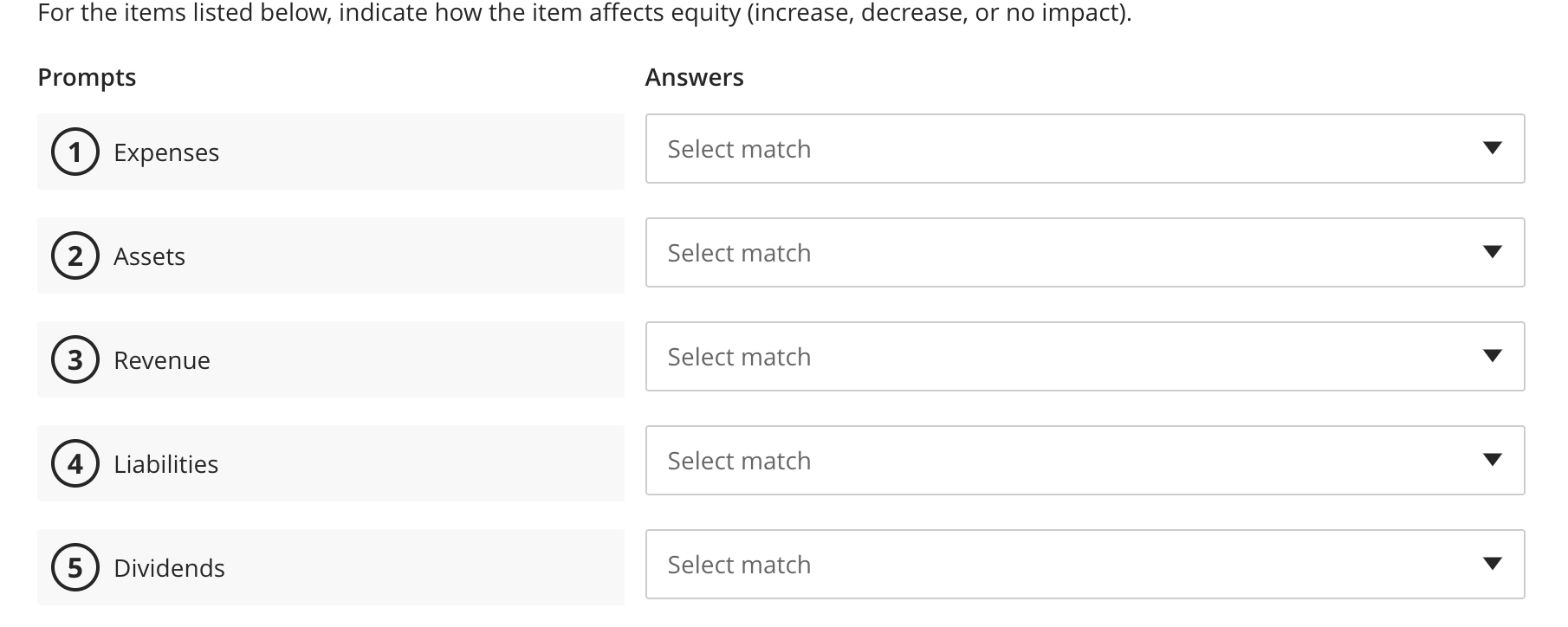The height and width of the screenshot is (627, 1568).
Task: Open the answer dropdown beside Revenue
Action: pos(1085,356)
